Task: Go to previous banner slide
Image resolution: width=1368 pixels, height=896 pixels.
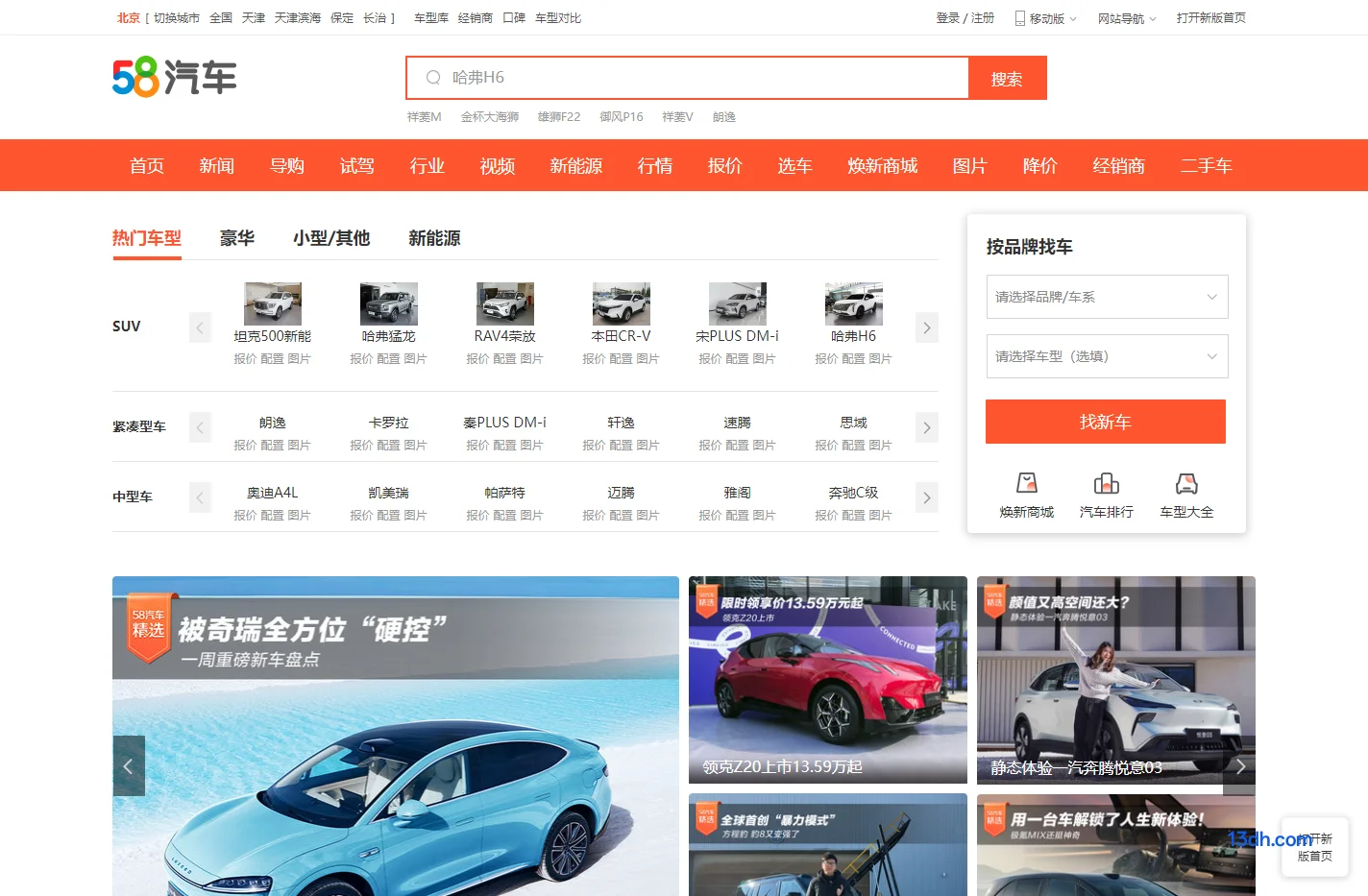Action: click(129, 765)
